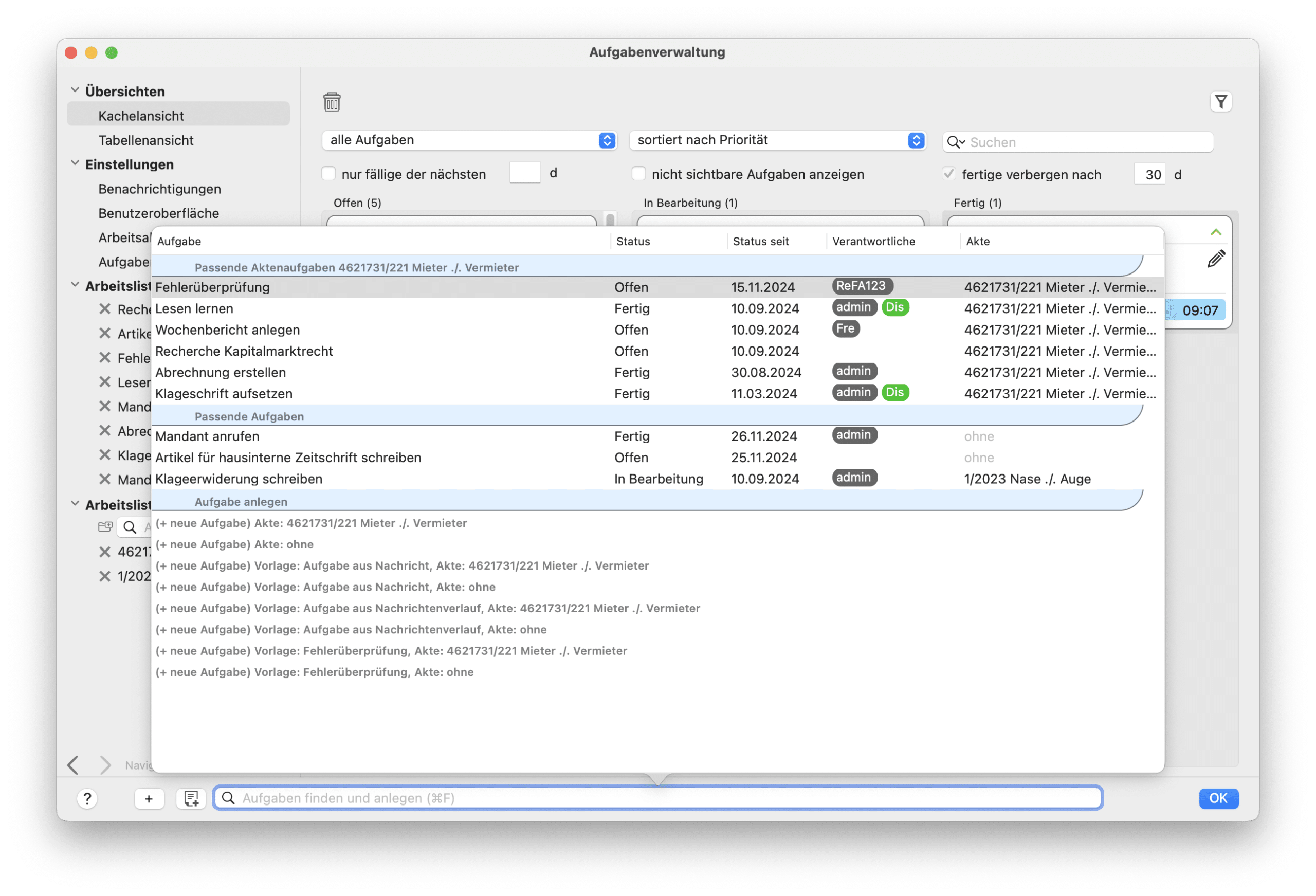Select 'Klageerwiderung schreiben' task
Viewport: 1316px width, 896px height.
tap(657, 479)
